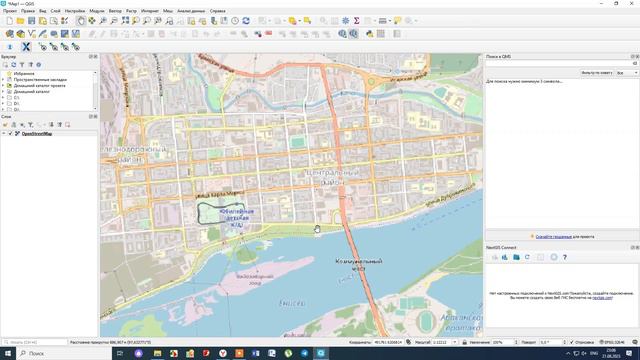This screenshot has width=640, height=360.
Task: Click the help question mark in NextGIS Connect
Action: (564, 257)
